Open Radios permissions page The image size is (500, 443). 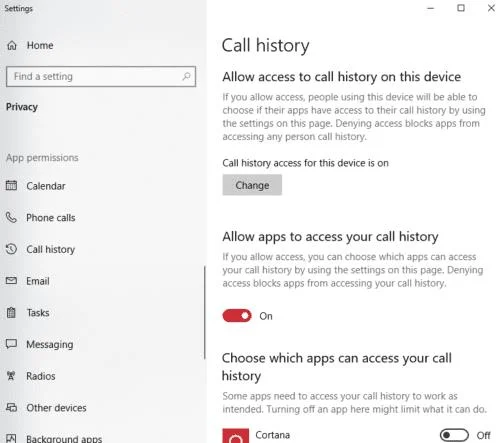pyautogui.click(x=41, y=376)
